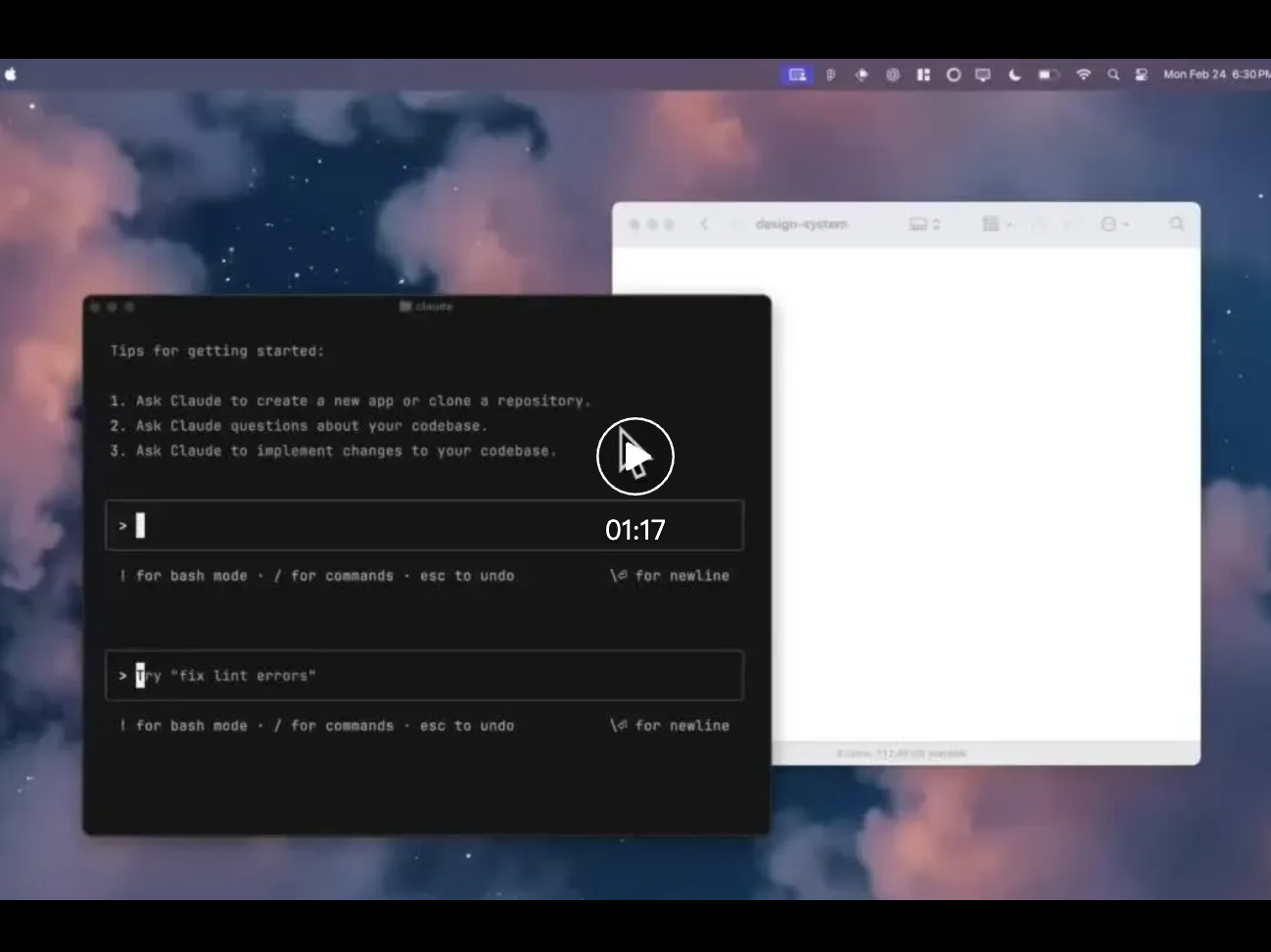Expand the Finder group-by dropdown
Viewport: 1271px width, 952px height.
tap(997, 224)
